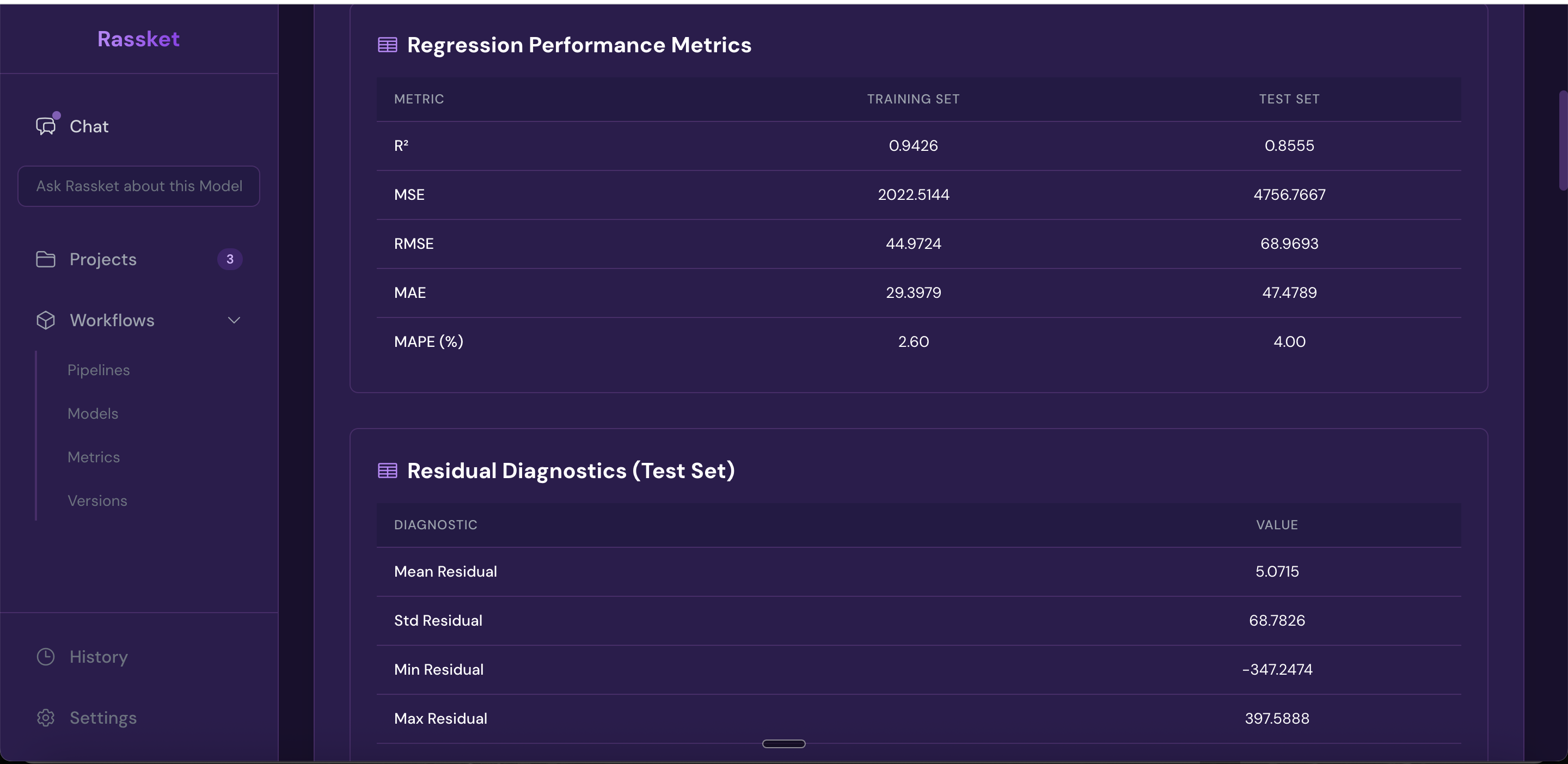Open History in the sidebar
The width and height of the screenshot is (1568, 764).
click(99, 656)
